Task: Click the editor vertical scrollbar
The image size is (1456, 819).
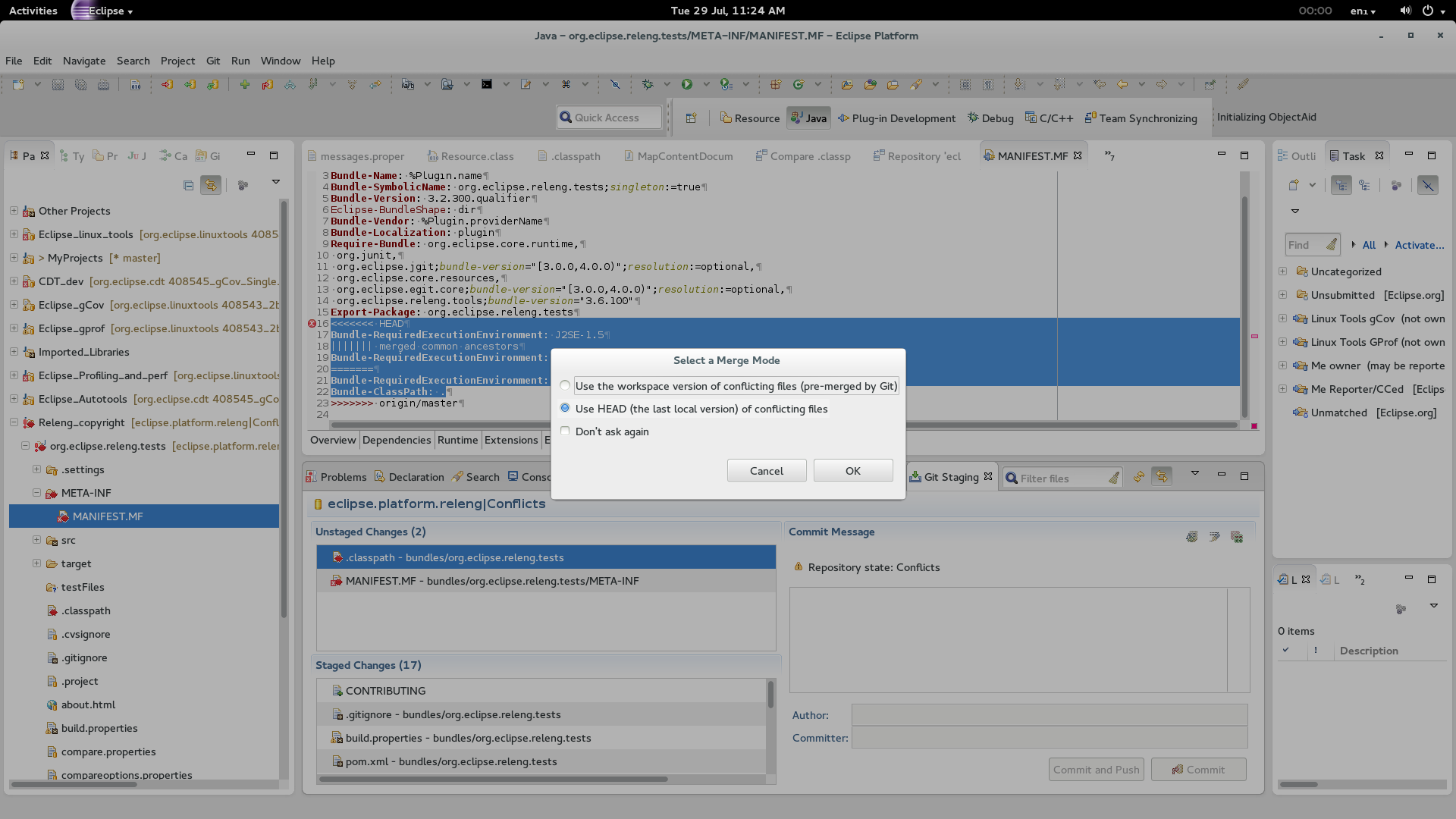Action: pos(1244,303)
